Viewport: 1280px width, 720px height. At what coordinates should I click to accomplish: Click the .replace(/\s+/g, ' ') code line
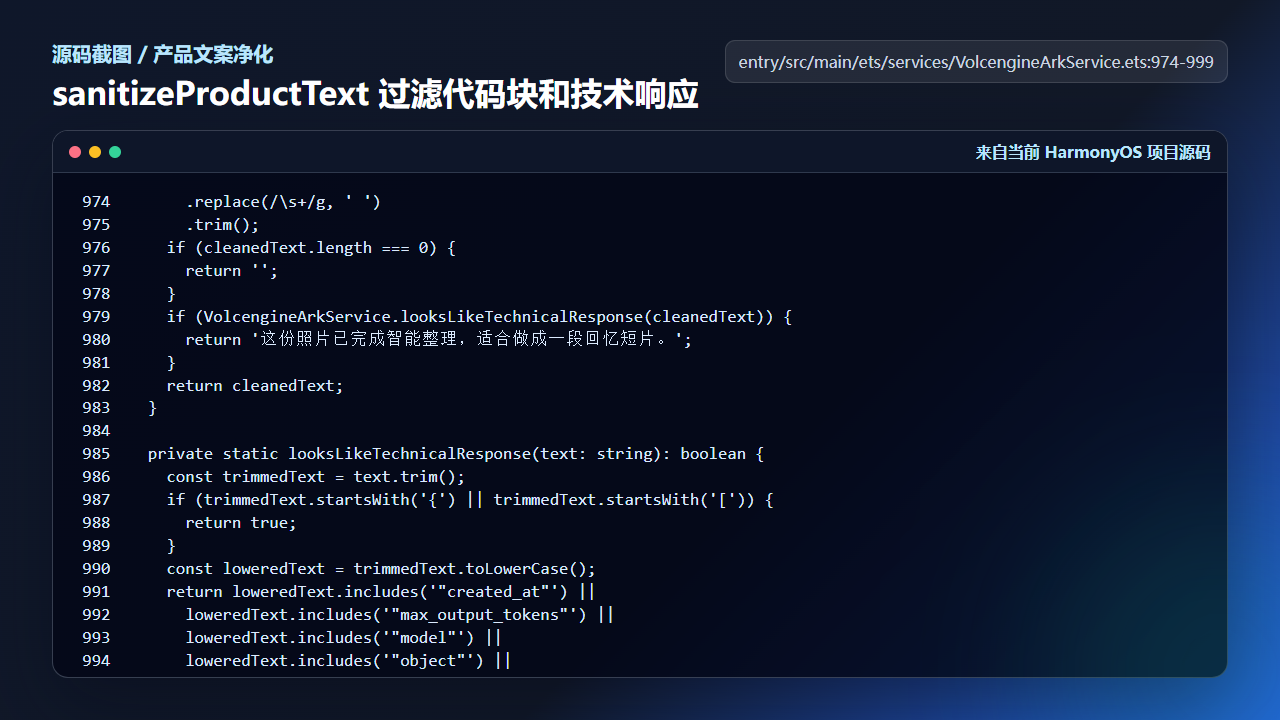click(x=283, y=202)
